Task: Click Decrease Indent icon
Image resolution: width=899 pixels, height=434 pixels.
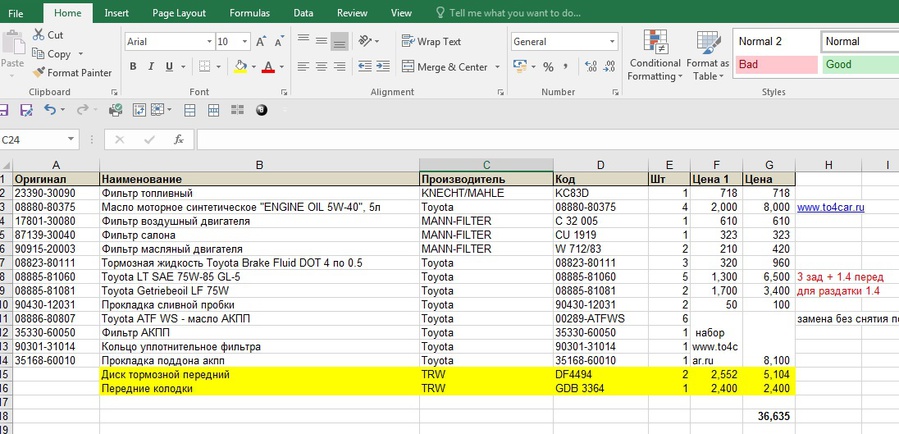Action: click(x=365, y=67)
